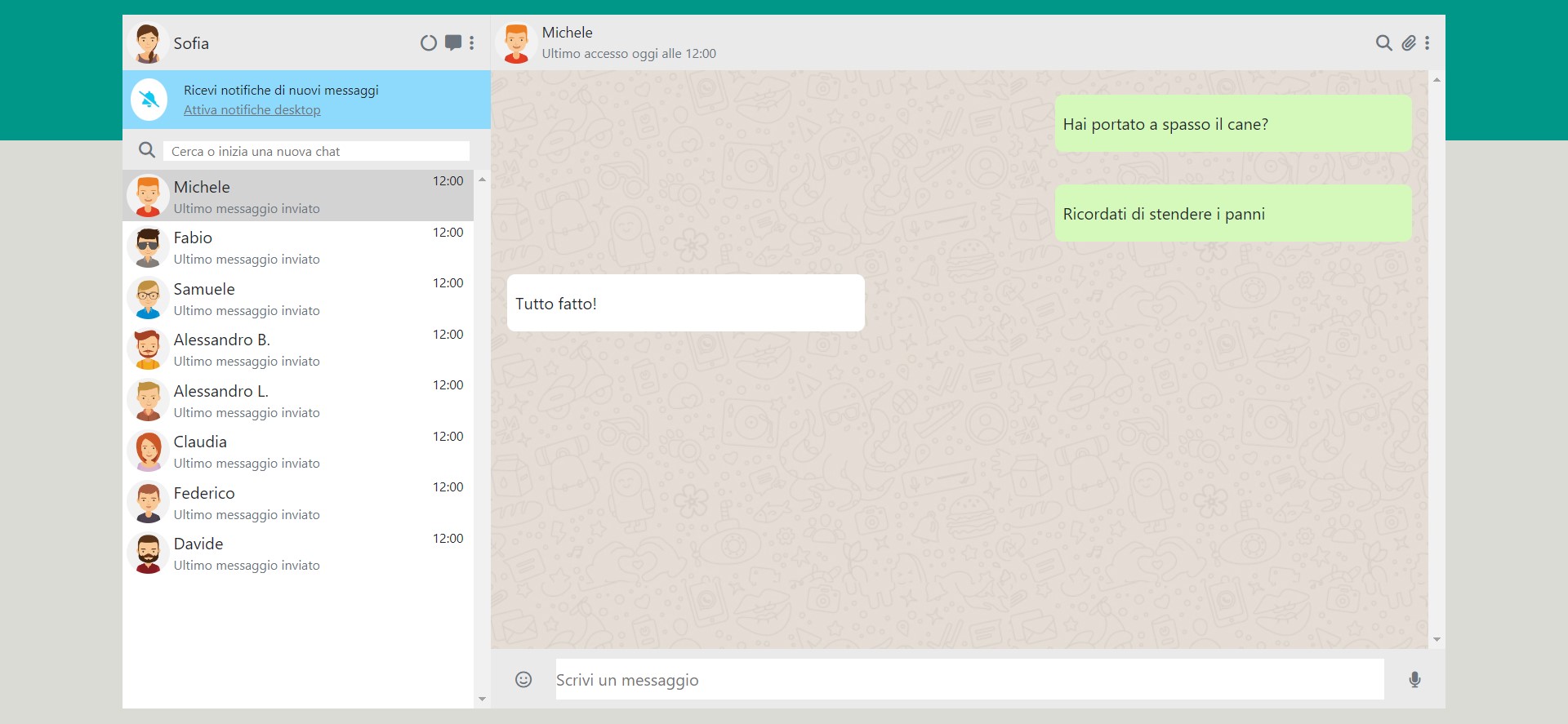Search within the Michele conversation
Viewport: 1568px width, 724px height.
tap(1383, 43)
